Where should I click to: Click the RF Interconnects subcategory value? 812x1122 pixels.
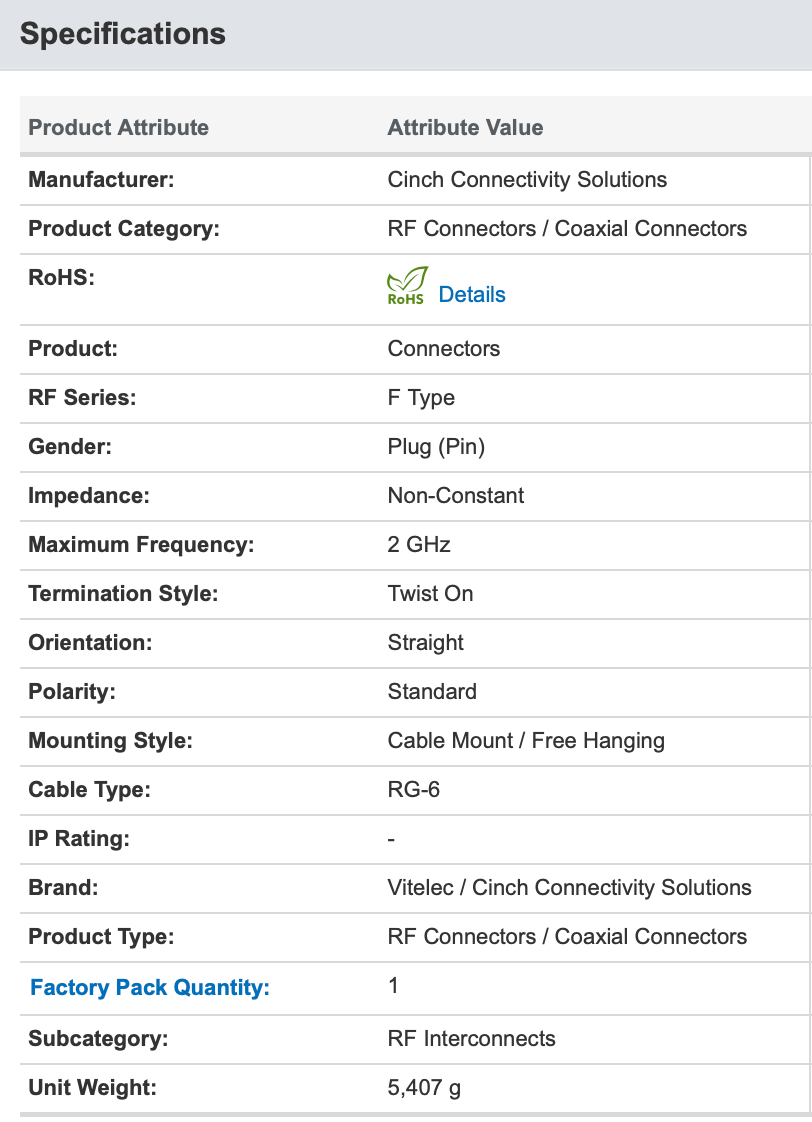click(x=471, y=1038)
